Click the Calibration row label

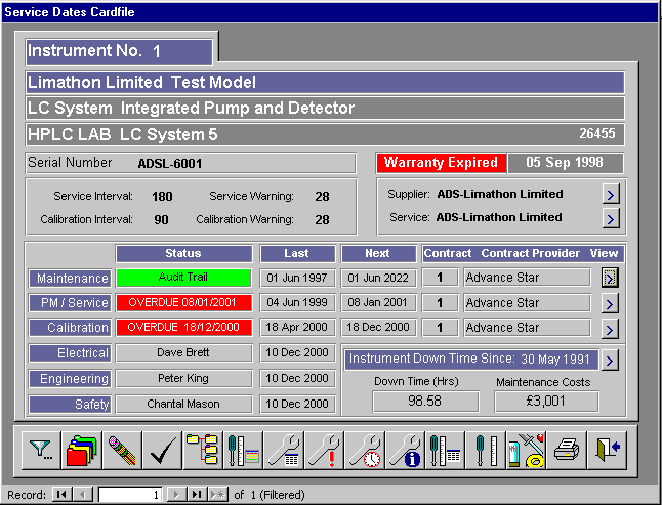tap(71, 328)
